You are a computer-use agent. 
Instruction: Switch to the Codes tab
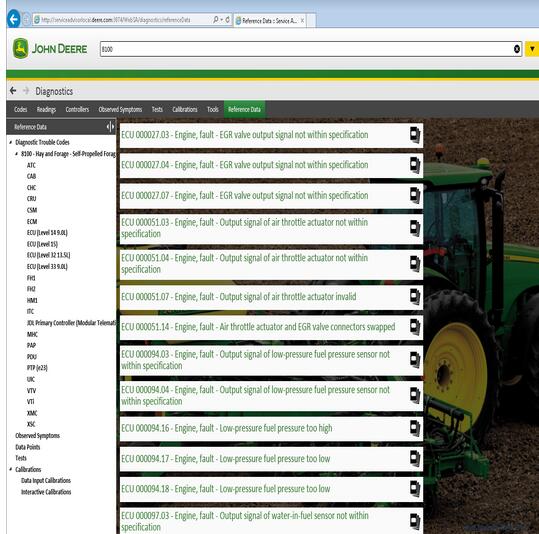coord(20,109)
